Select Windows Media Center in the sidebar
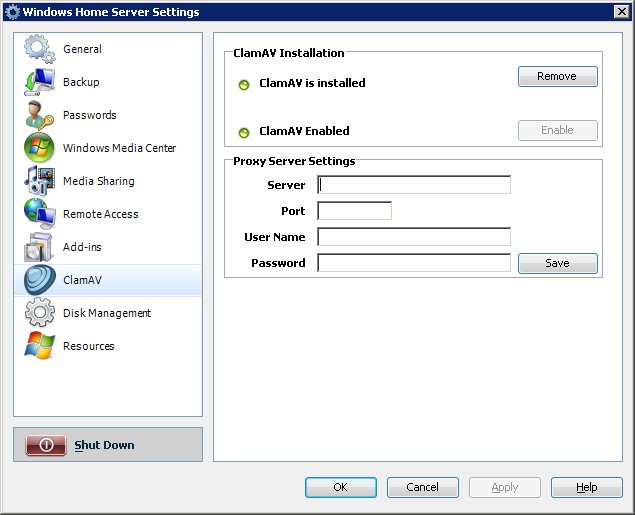The height and width of the screenshot is (515, 635). tap(108, 148)
